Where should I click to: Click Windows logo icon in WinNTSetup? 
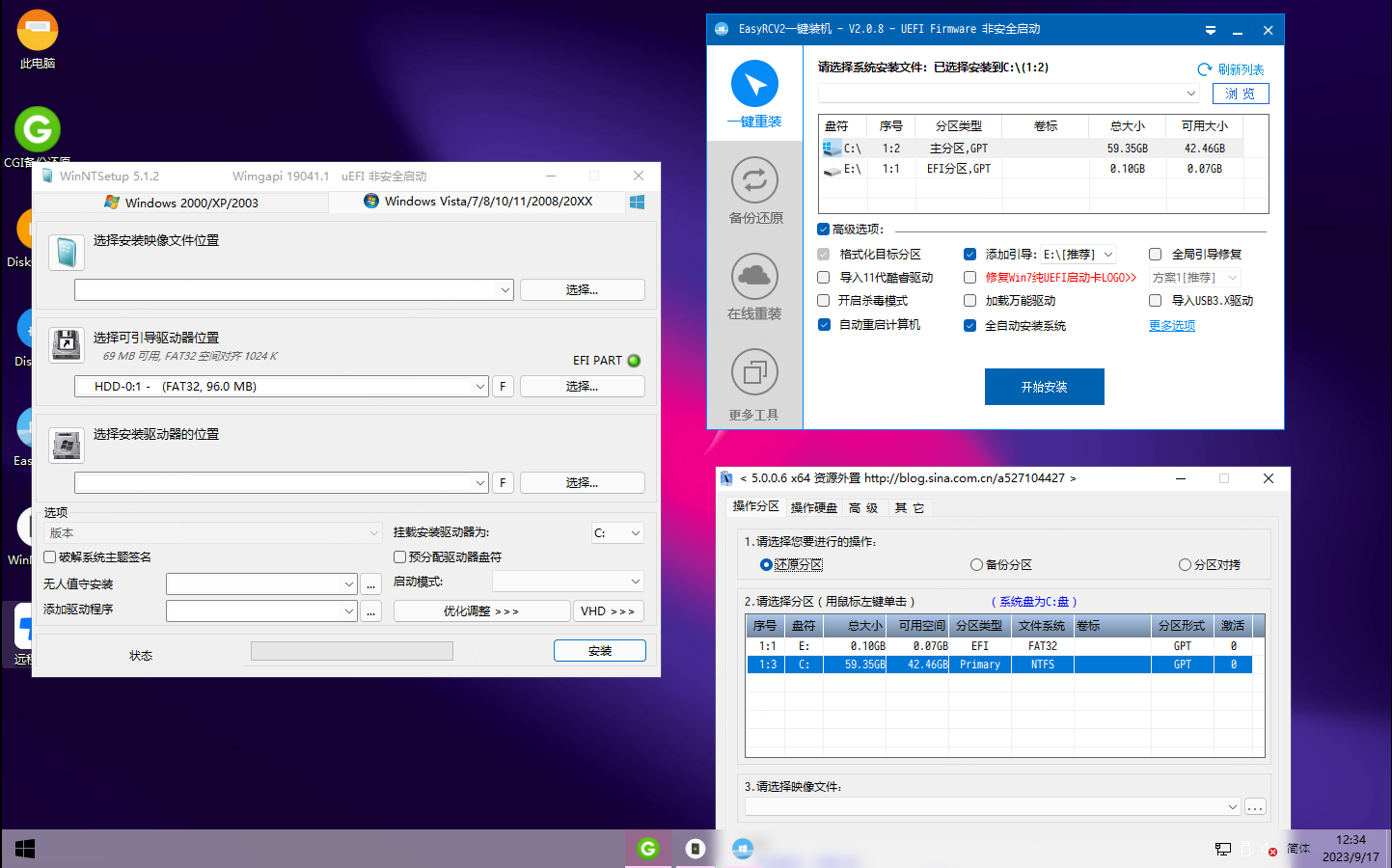point(637,202)
